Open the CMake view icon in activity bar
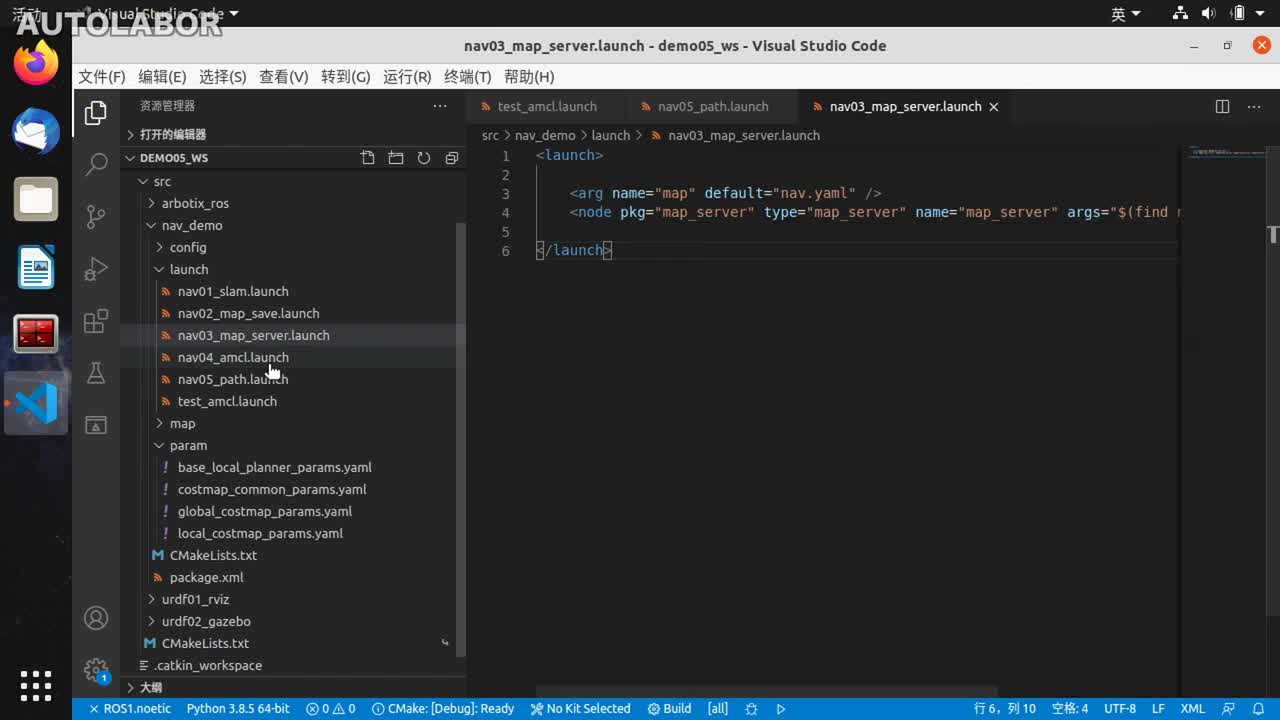This screenshot has width=1280, height=720. (x=96, y=425)
